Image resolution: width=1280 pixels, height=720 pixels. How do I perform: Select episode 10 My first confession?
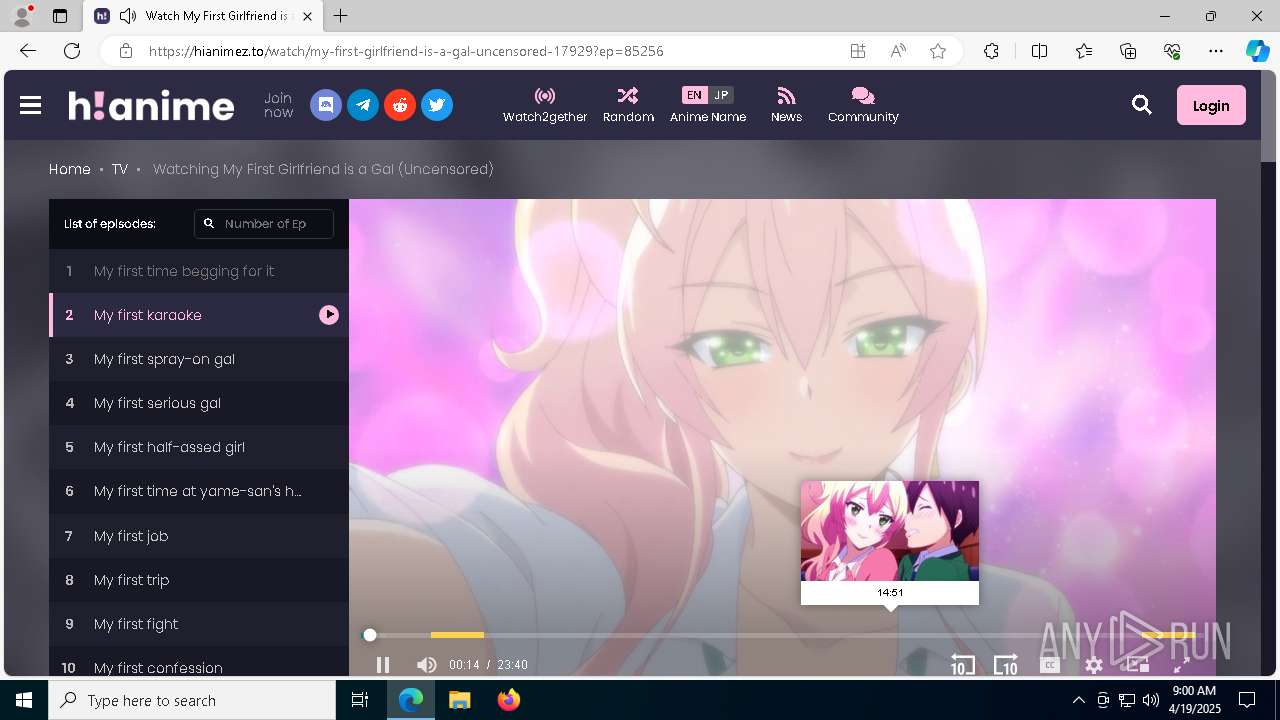coord(199,661)
